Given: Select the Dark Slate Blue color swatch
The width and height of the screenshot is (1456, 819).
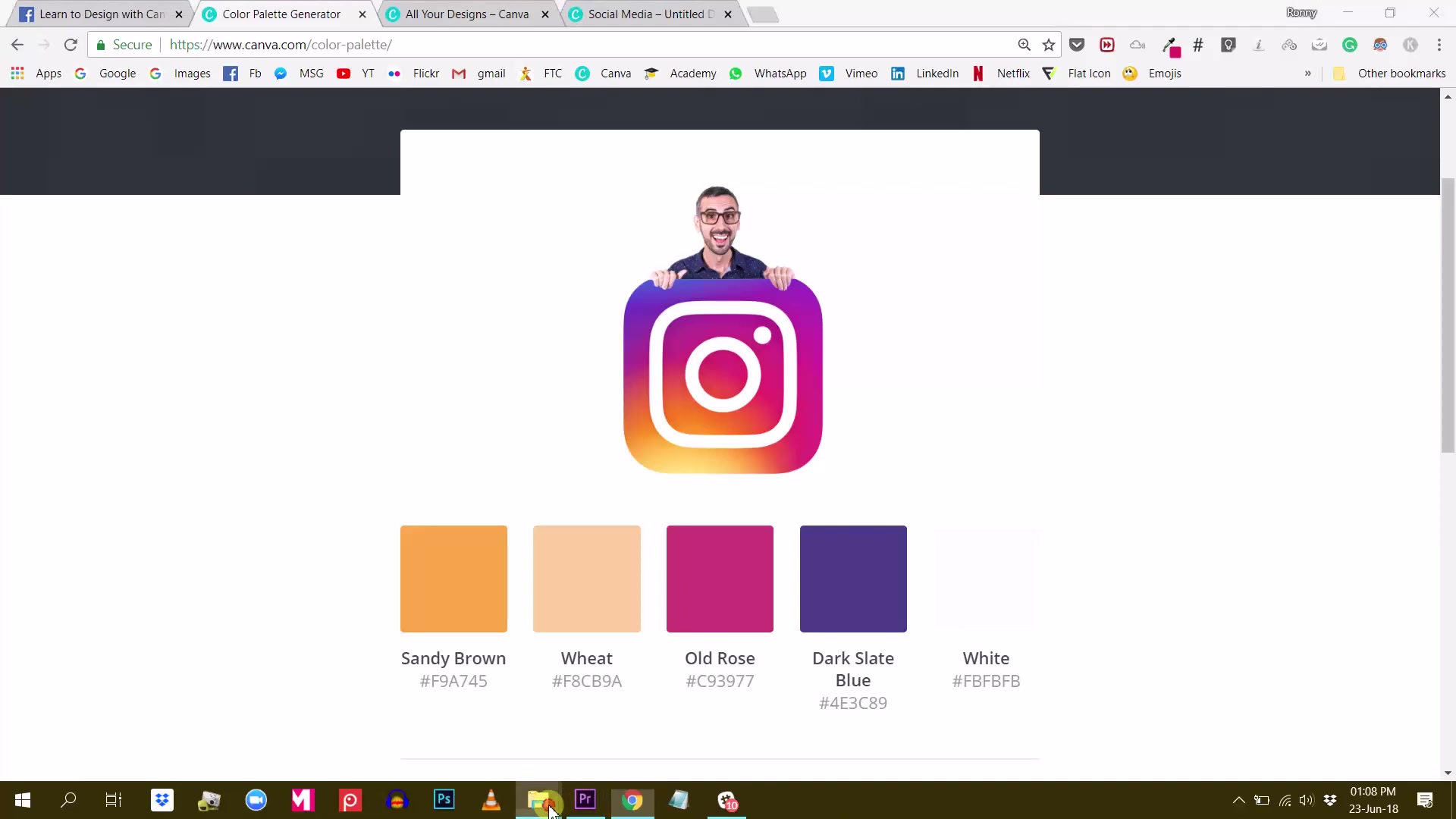Looking at the screenshot, I should pyautogui.click(x=853, y=579).
